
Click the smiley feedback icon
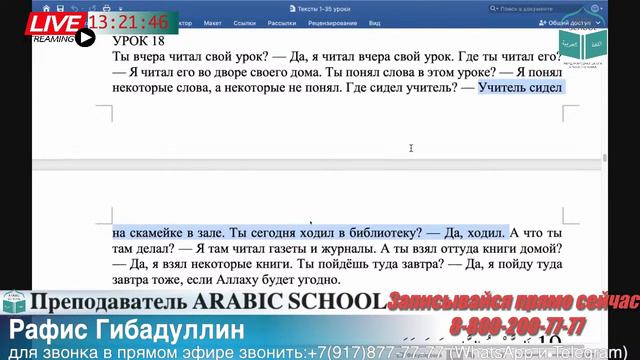click(595, 8)
